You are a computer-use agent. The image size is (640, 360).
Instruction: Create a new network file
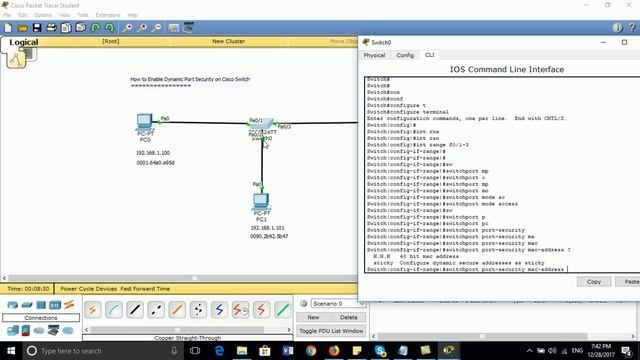tap(8, 28)
